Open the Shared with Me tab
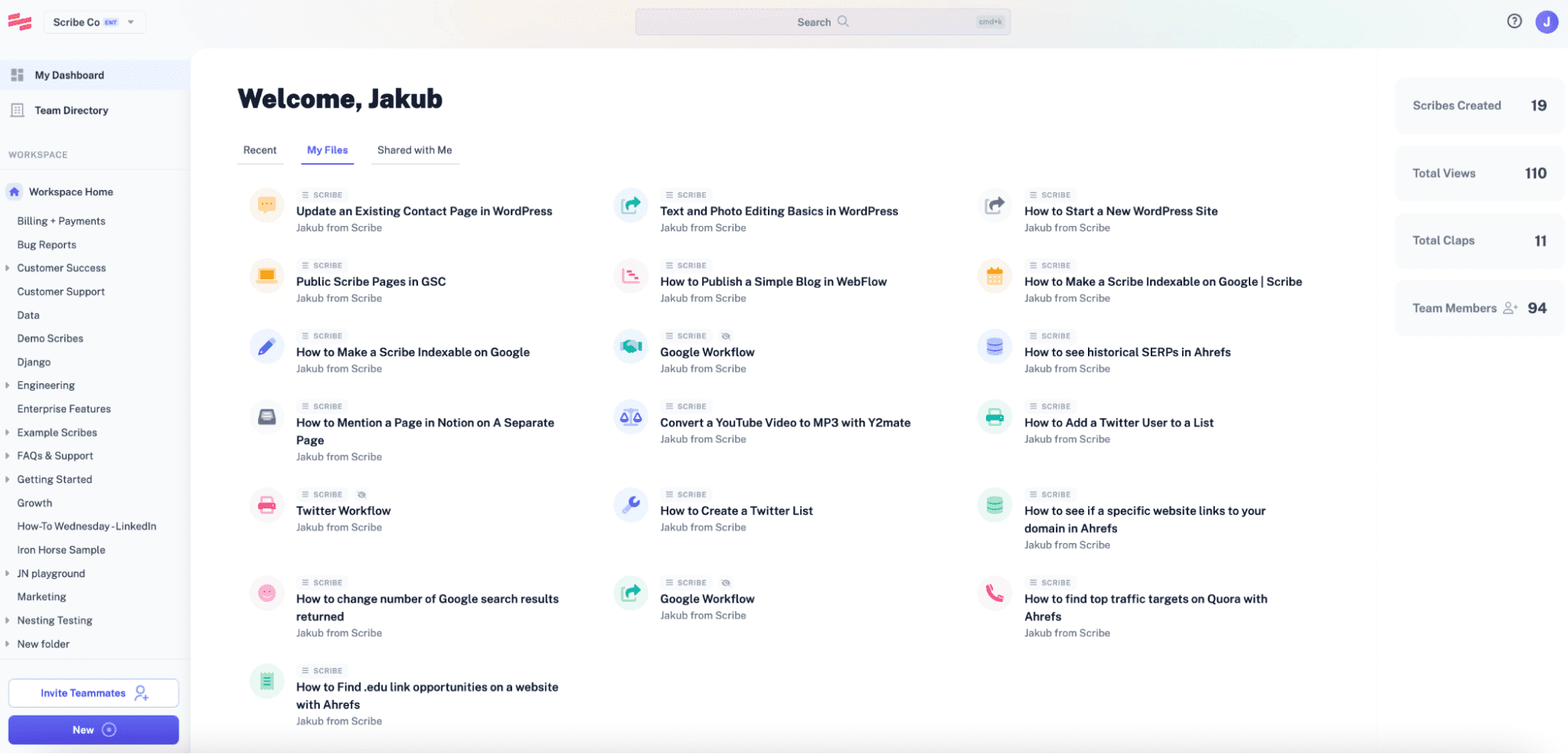This screenshot has width=1568, height=754. pos(414,150)
